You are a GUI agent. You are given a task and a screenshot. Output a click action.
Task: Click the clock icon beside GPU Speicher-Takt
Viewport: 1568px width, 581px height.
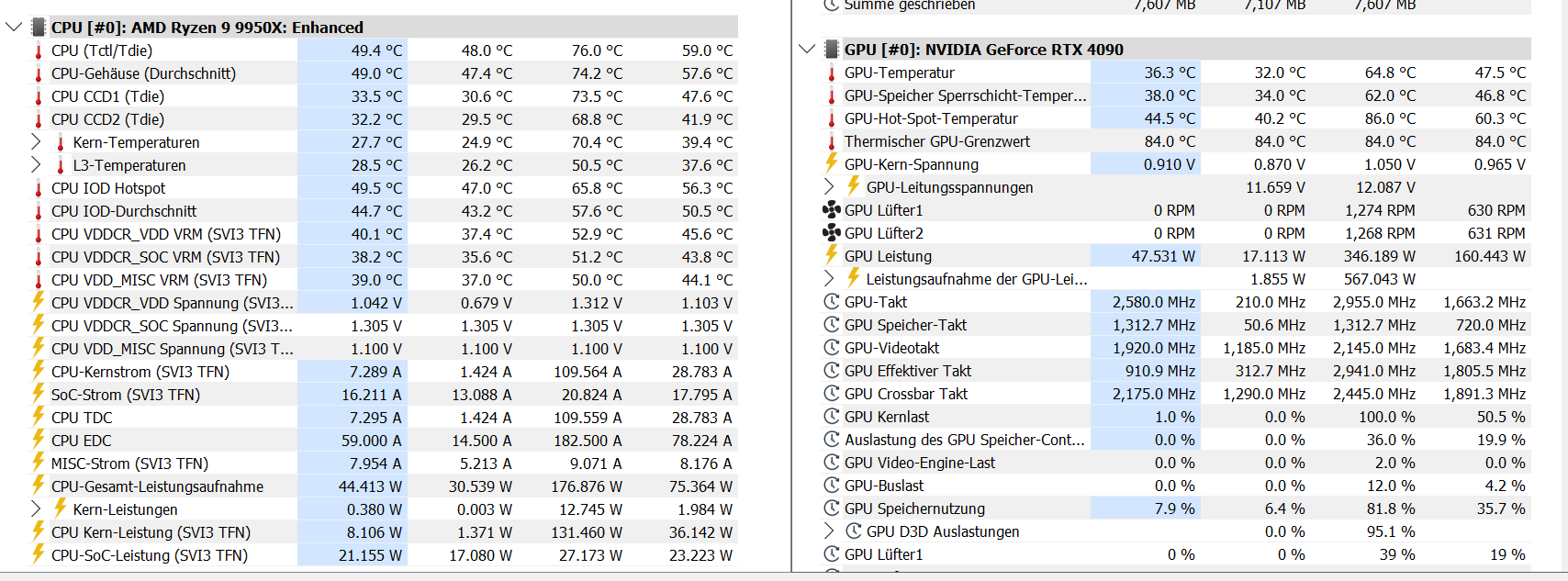[x=832, y=324]
